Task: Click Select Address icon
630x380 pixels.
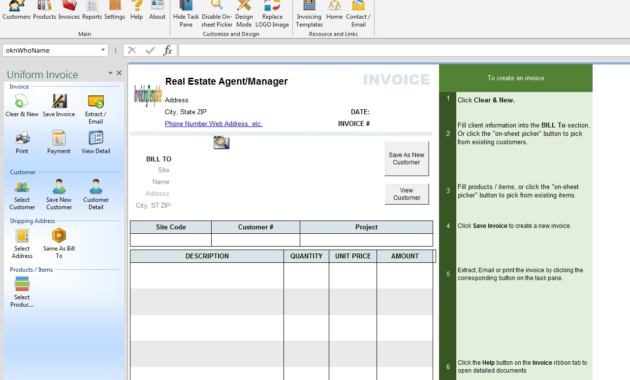Action: pos(22,243)
